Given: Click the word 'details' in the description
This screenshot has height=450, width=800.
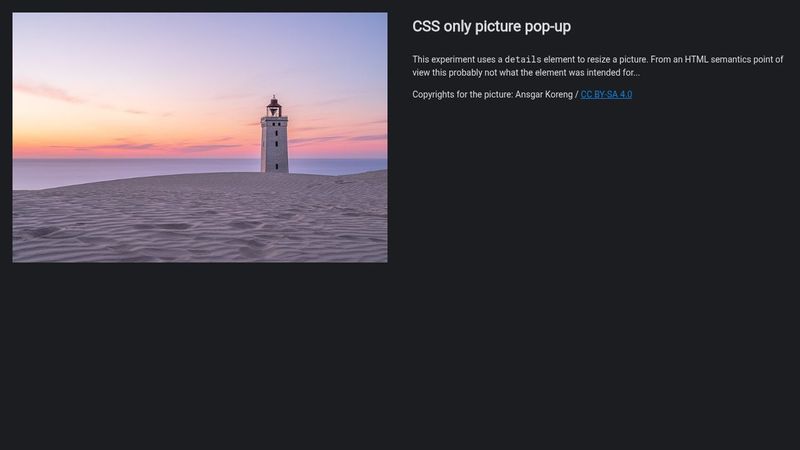Looking at the screenshot, I should coord(522,60).
